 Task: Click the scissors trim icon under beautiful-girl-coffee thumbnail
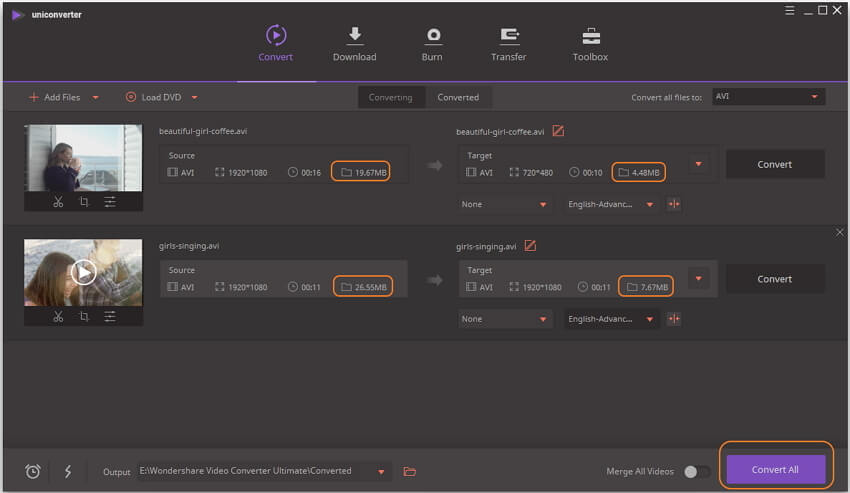pos(58,202)
